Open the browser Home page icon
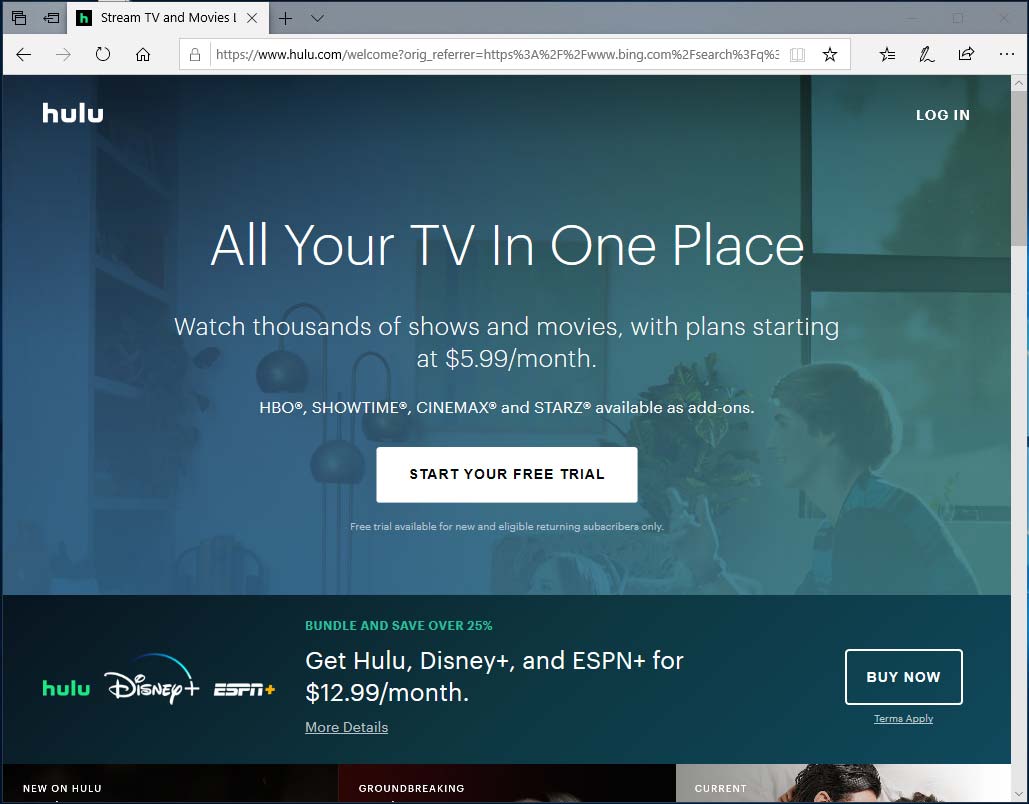The height and width of the screenshot is (804, 1029). tap(143, 54)
